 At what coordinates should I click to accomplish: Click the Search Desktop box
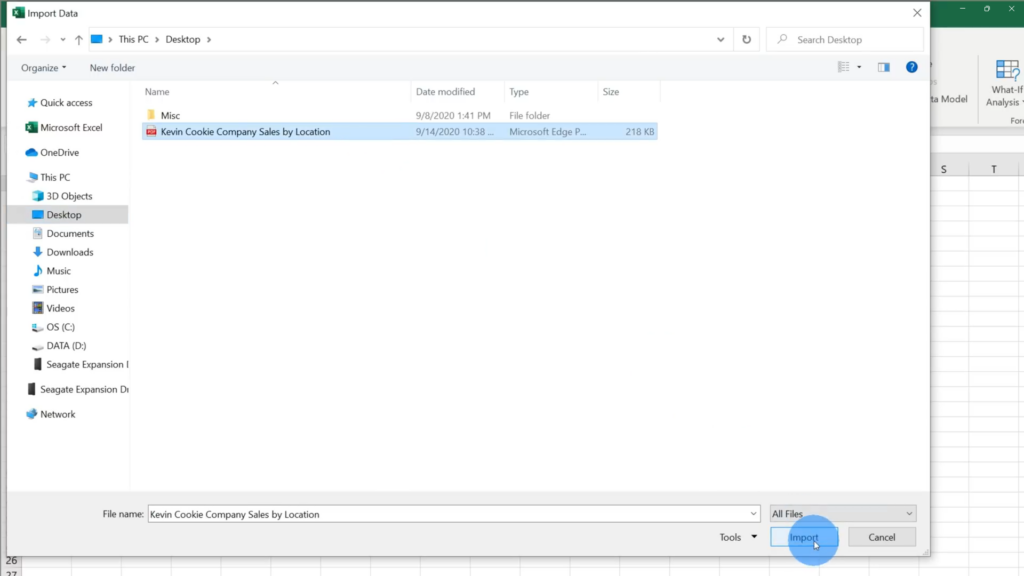pos(845,39)
